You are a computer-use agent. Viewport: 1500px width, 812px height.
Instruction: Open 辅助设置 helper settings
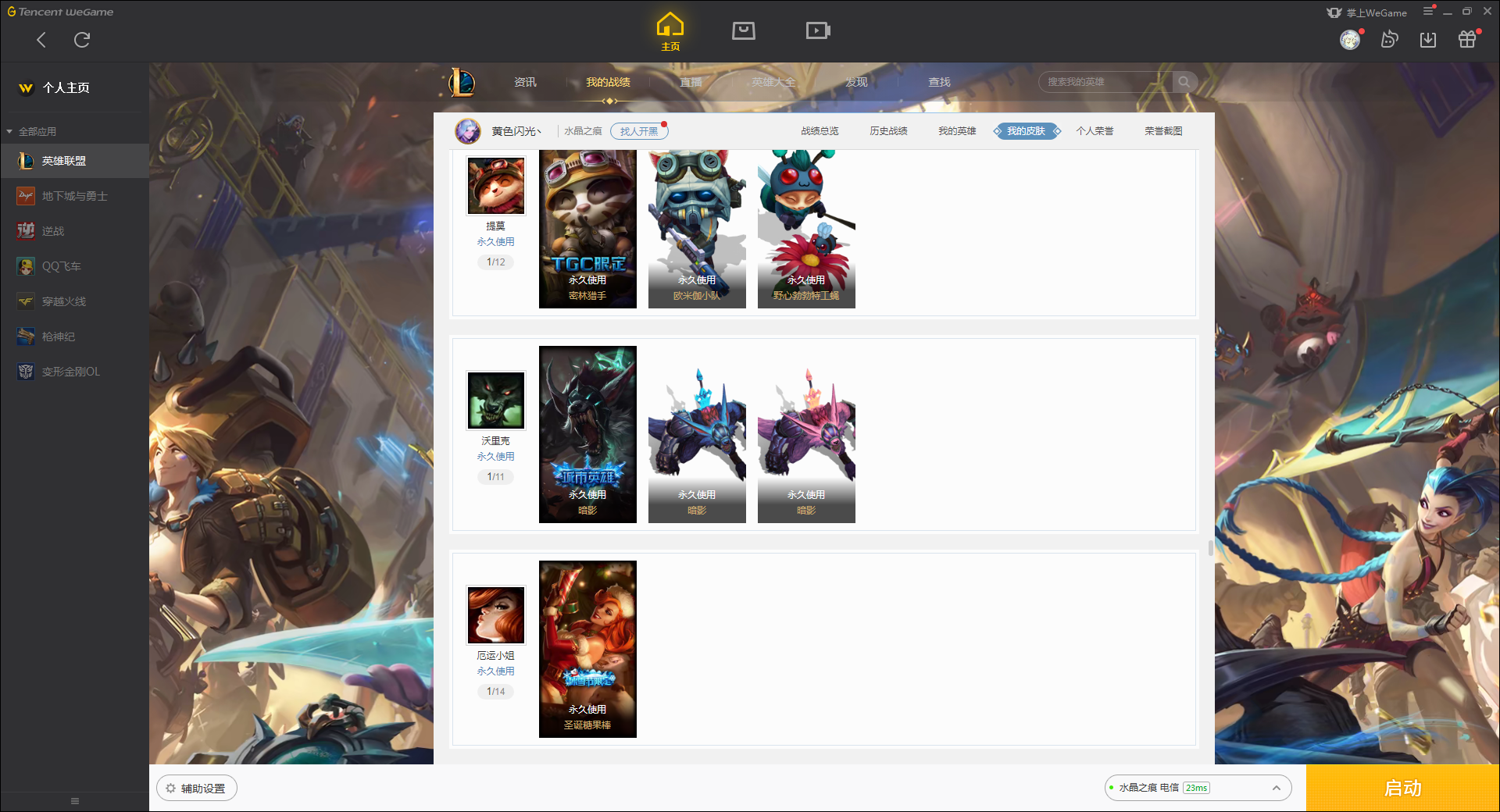(196, 789)
